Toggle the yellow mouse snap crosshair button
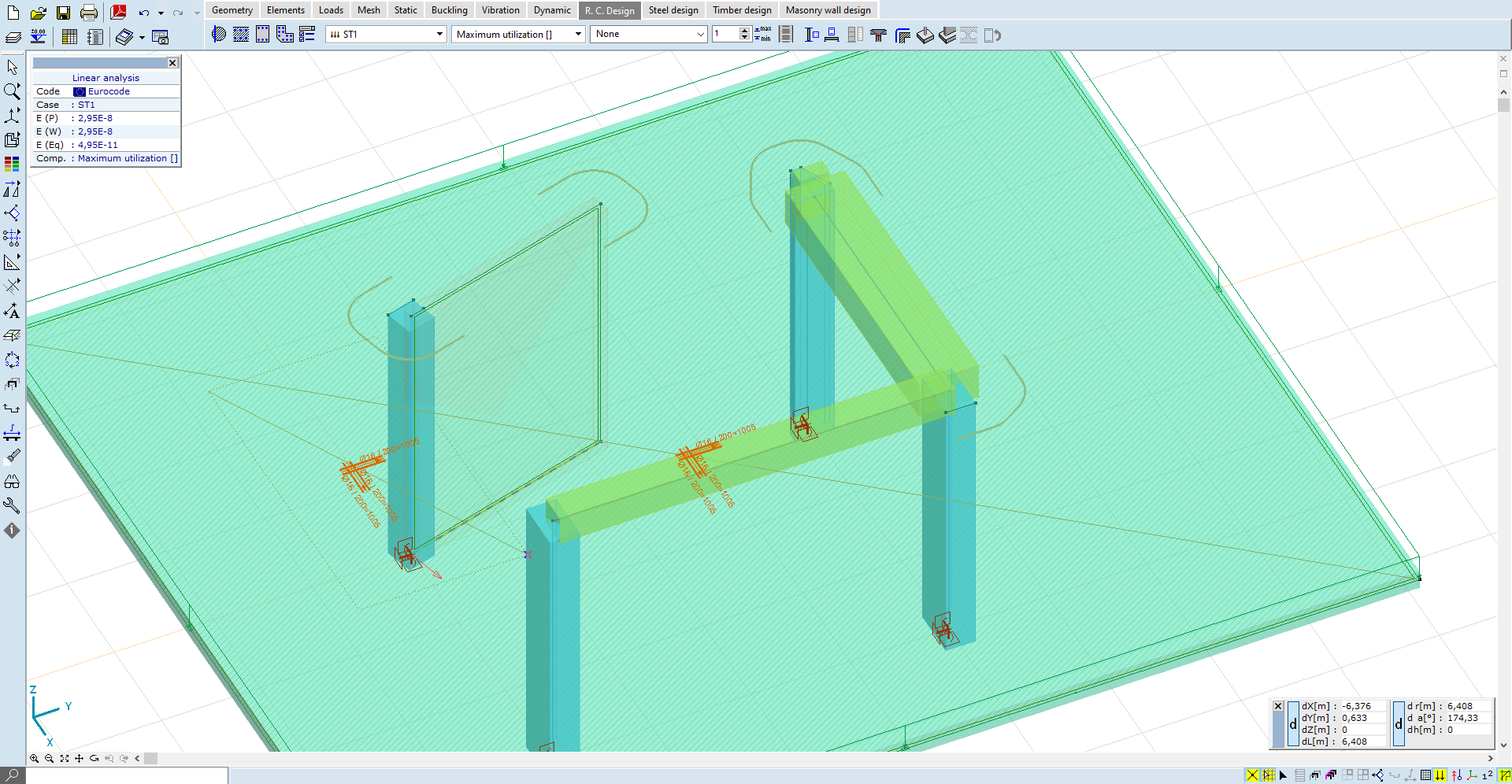 (1252, 775)
